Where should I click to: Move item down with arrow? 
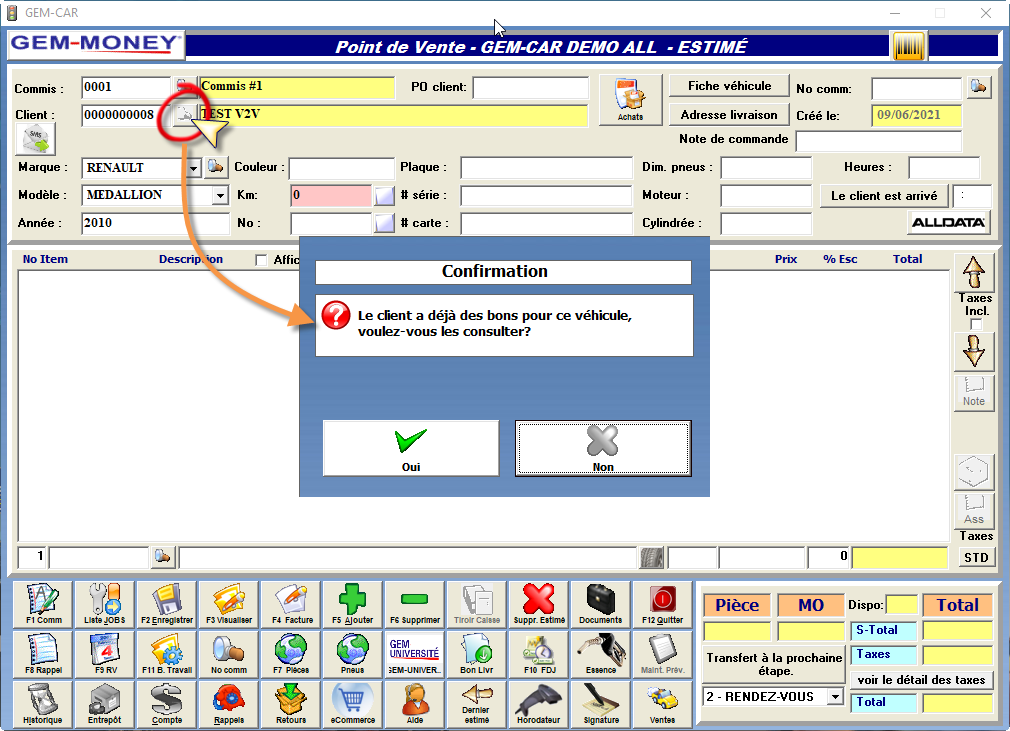click(x=974, y=352)
